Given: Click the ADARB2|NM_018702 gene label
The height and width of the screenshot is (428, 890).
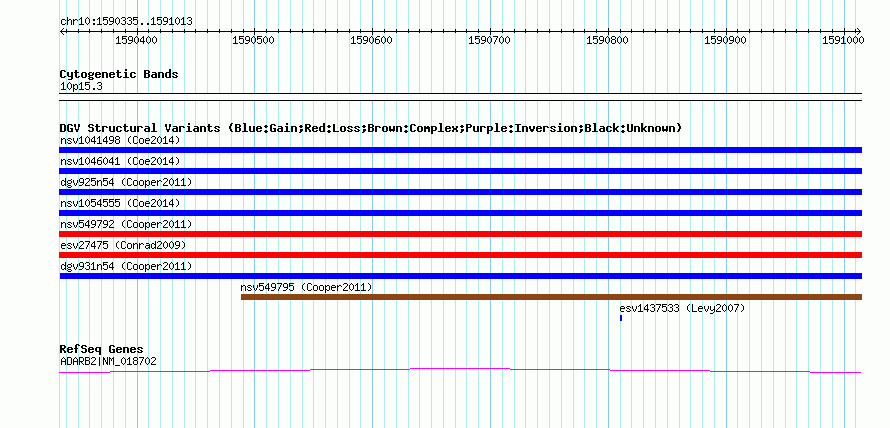Looking at the screenshot, I should [x=108, y=361].
